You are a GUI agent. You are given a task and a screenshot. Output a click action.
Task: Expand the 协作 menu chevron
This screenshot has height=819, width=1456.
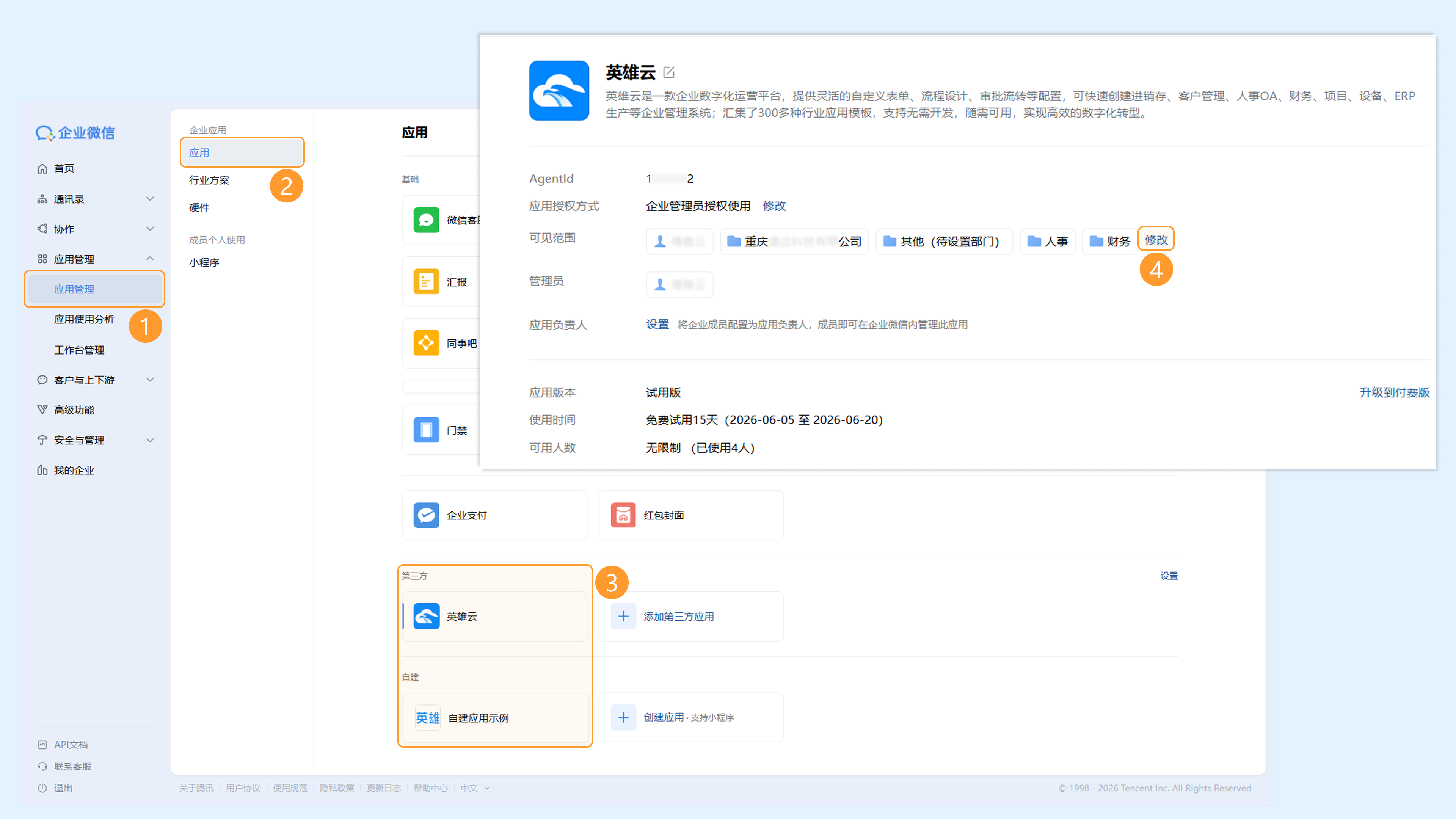[x=150, y=229]
